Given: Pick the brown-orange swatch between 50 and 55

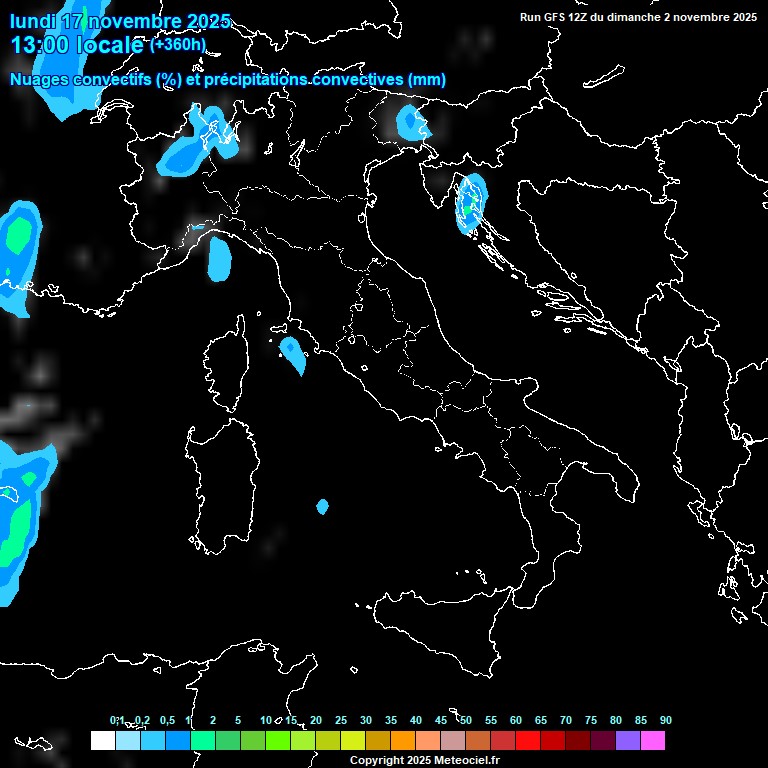Looking at the screenshot, I should 478,740.
